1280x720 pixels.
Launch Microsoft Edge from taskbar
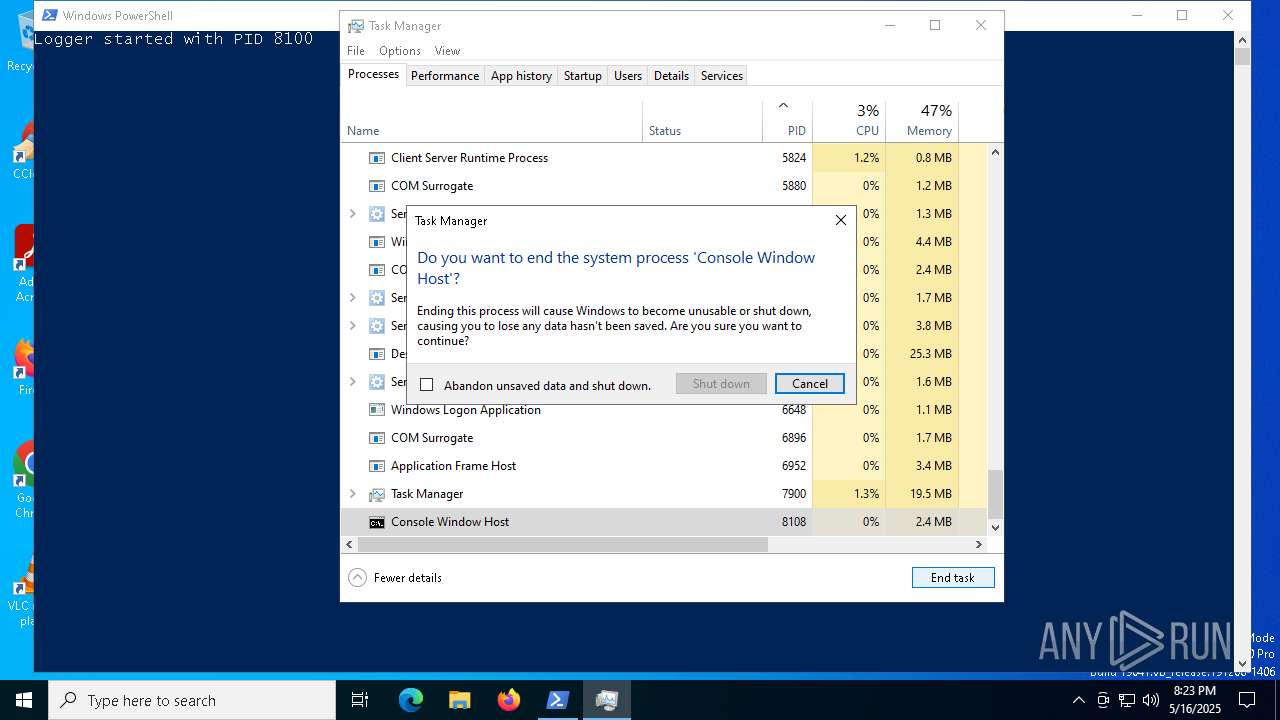411,700
